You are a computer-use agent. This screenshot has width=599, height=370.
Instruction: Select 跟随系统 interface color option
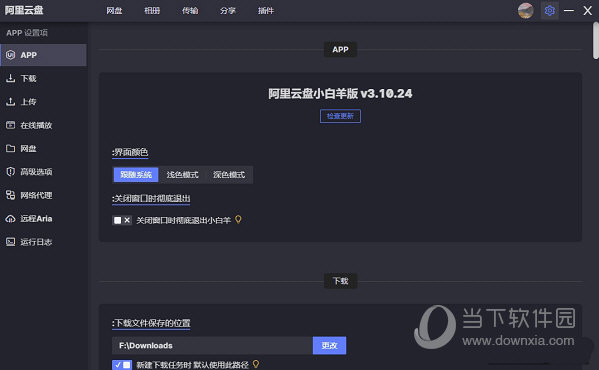pyautogui.click(x=136, y=175)
